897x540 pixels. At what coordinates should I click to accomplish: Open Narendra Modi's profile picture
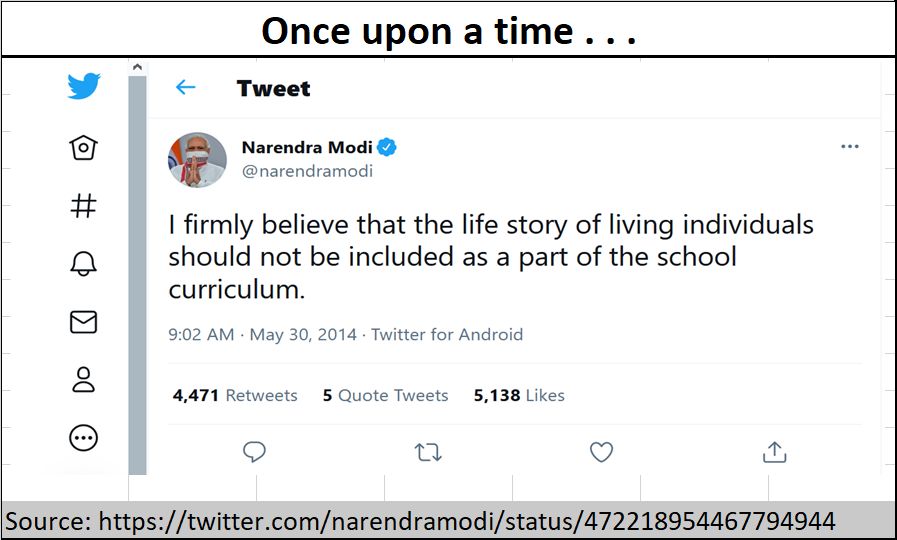[197, 160]
